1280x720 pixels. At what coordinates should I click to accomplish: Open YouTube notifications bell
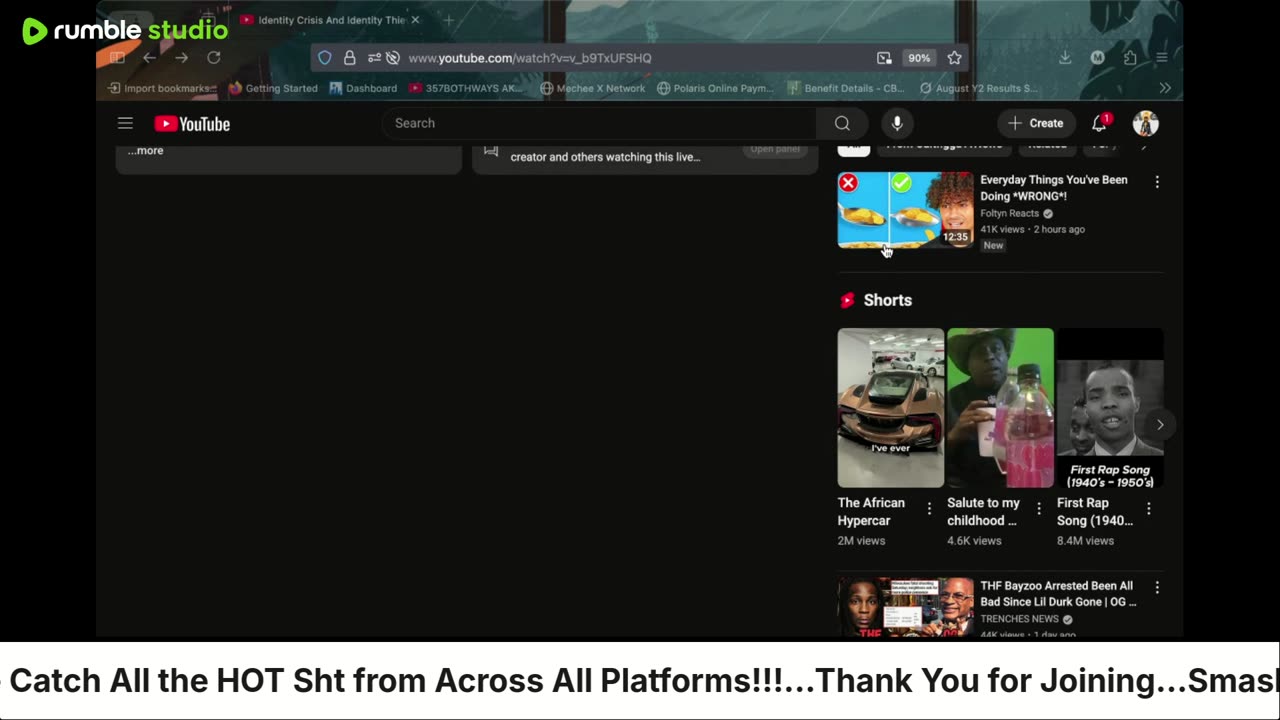tap(1100, 123)
